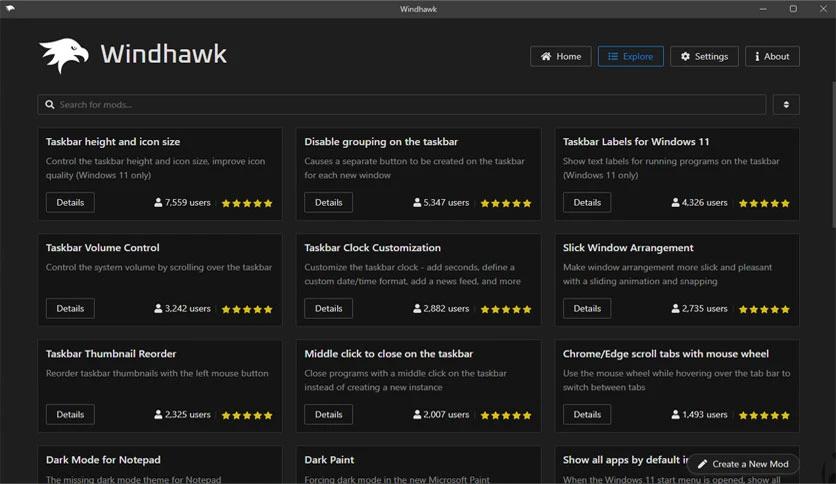The image size is (836, 484).
Task: Click the Taskbar Thumbnail Reorder title
Action: (x=111, y=354)
